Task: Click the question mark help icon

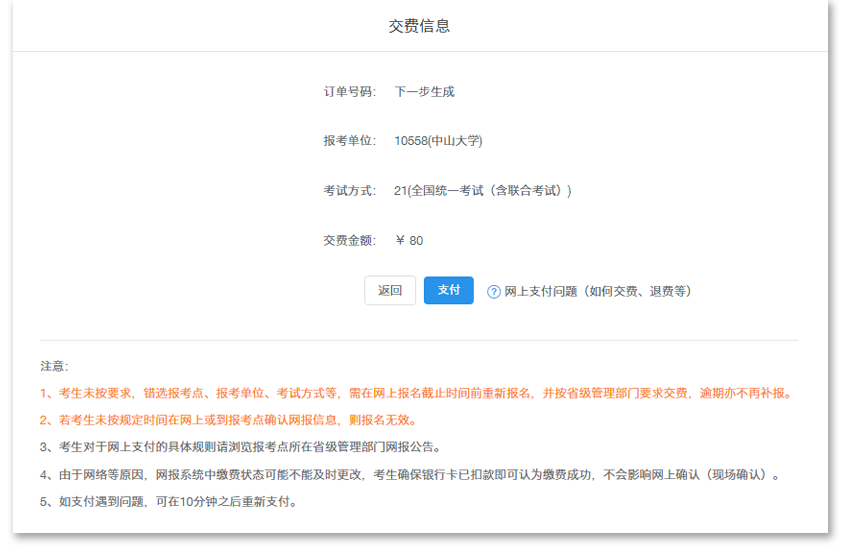Action: pyautogui.click(x=493, y=292)
